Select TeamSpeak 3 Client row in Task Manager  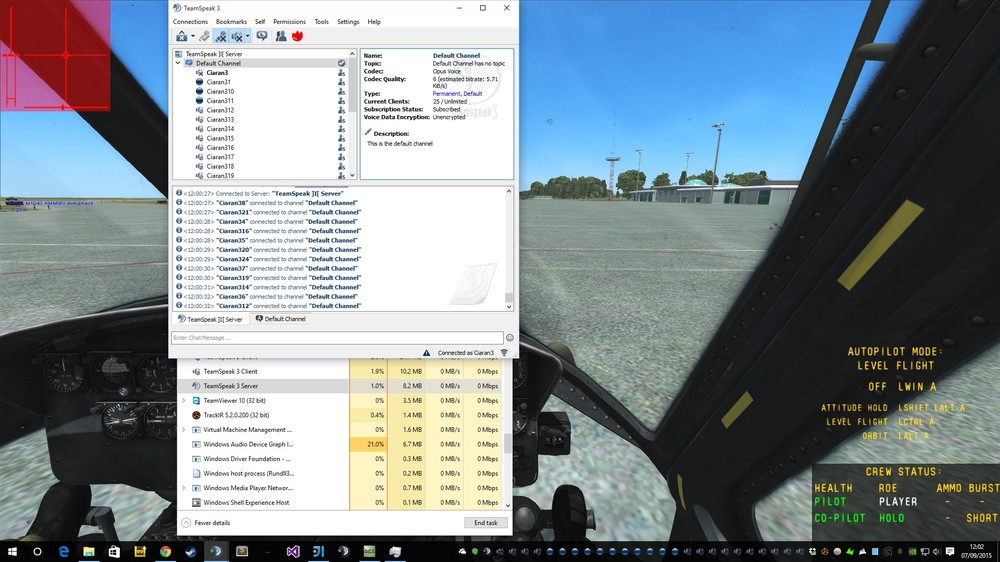tap(340, 371)
